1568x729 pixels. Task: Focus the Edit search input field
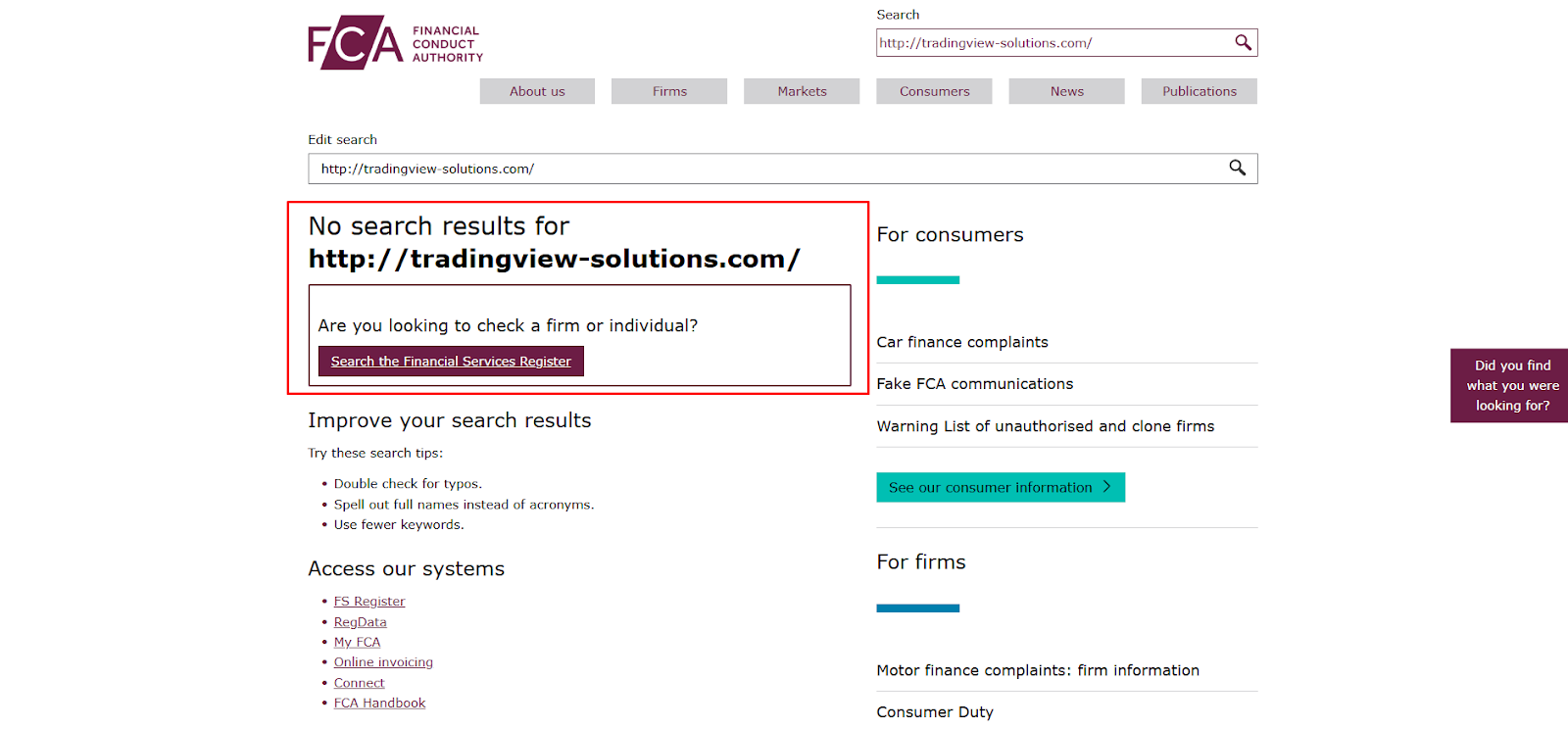click(x=764, y=169)
